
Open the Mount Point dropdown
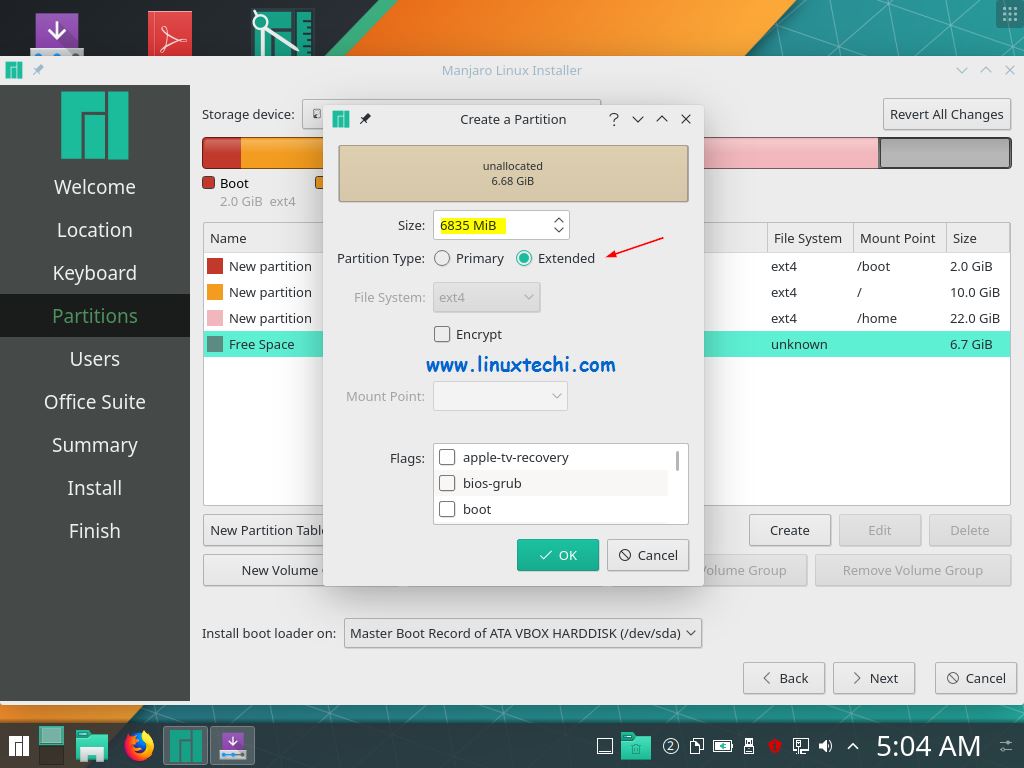(x=500, y=396)
